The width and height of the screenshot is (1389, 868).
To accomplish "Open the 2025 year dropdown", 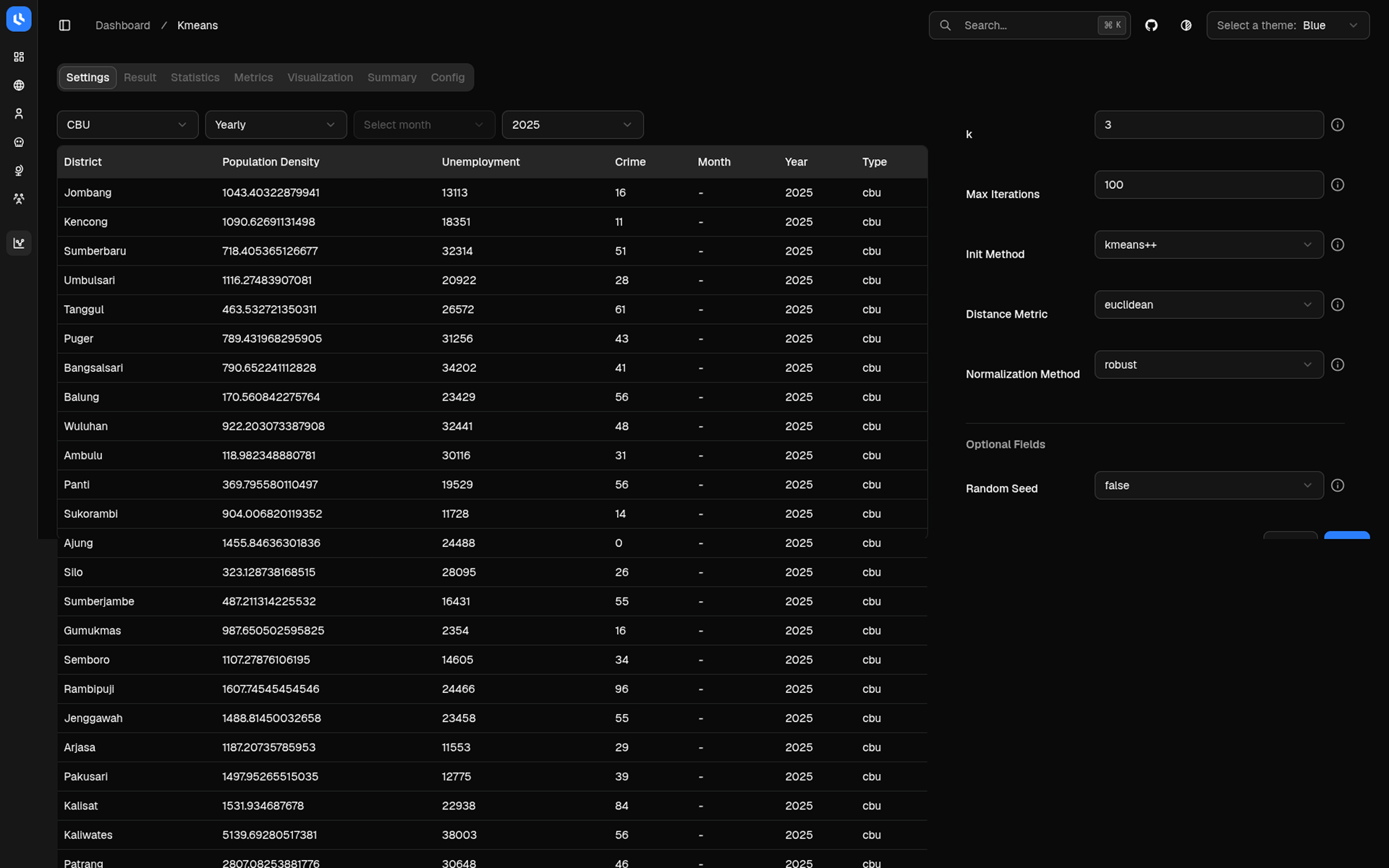I will click(x=572, y=125).
